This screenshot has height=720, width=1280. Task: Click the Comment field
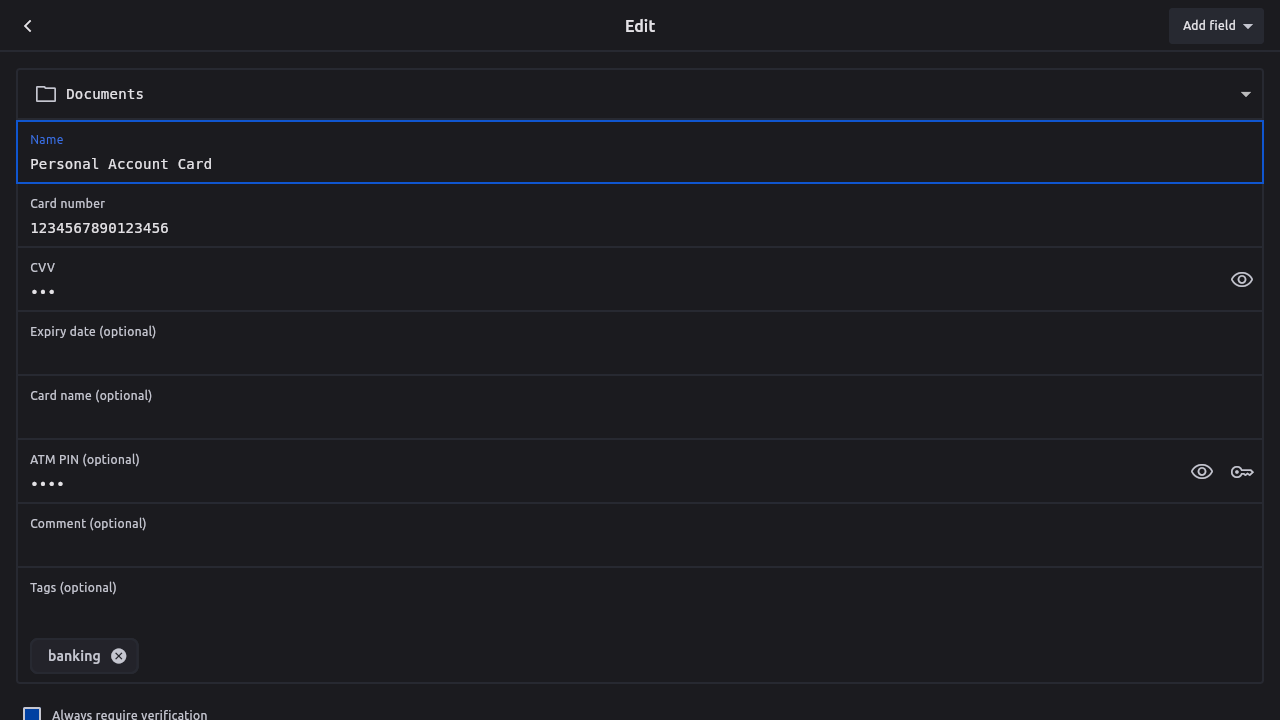tap(640, 547)
